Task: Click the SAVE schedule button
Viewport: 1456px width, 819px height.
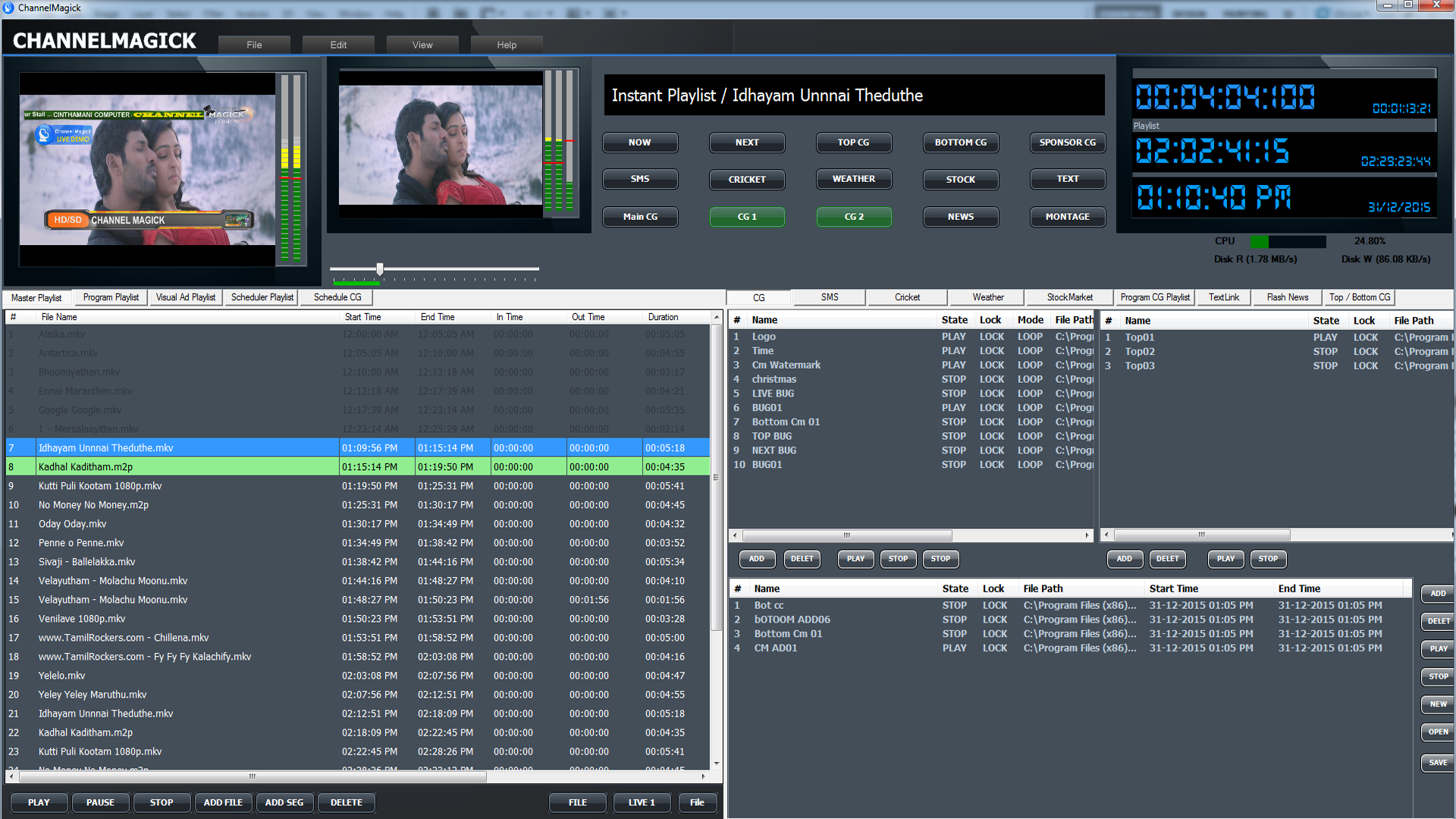Action: pyautogui.click(x=1438, y=763)
